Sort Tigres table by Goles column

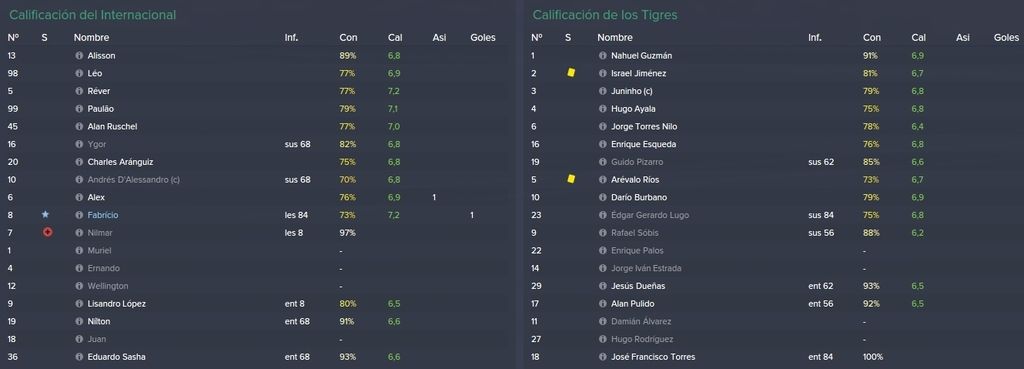[x=1006, y=38]
